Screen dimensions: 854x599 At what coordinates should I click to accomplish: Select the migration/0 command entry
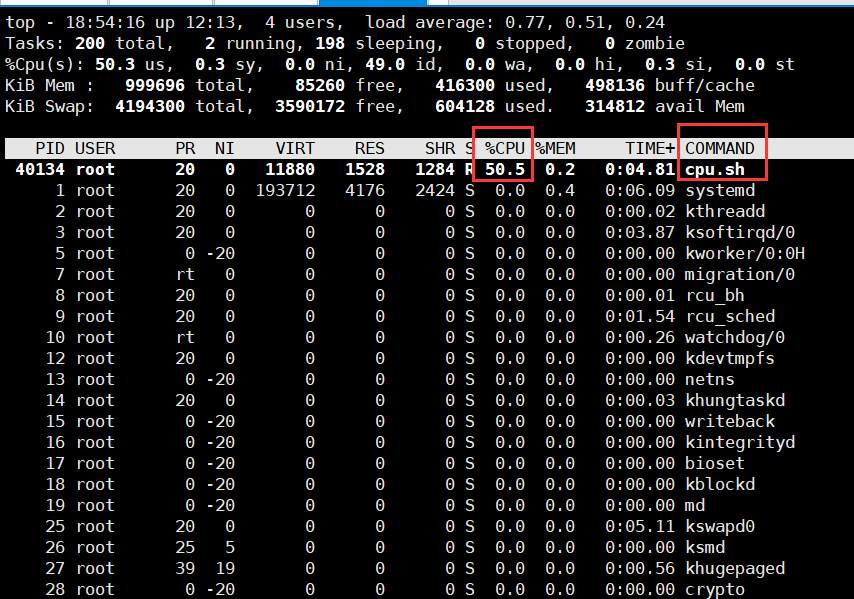tap(740, 274)
